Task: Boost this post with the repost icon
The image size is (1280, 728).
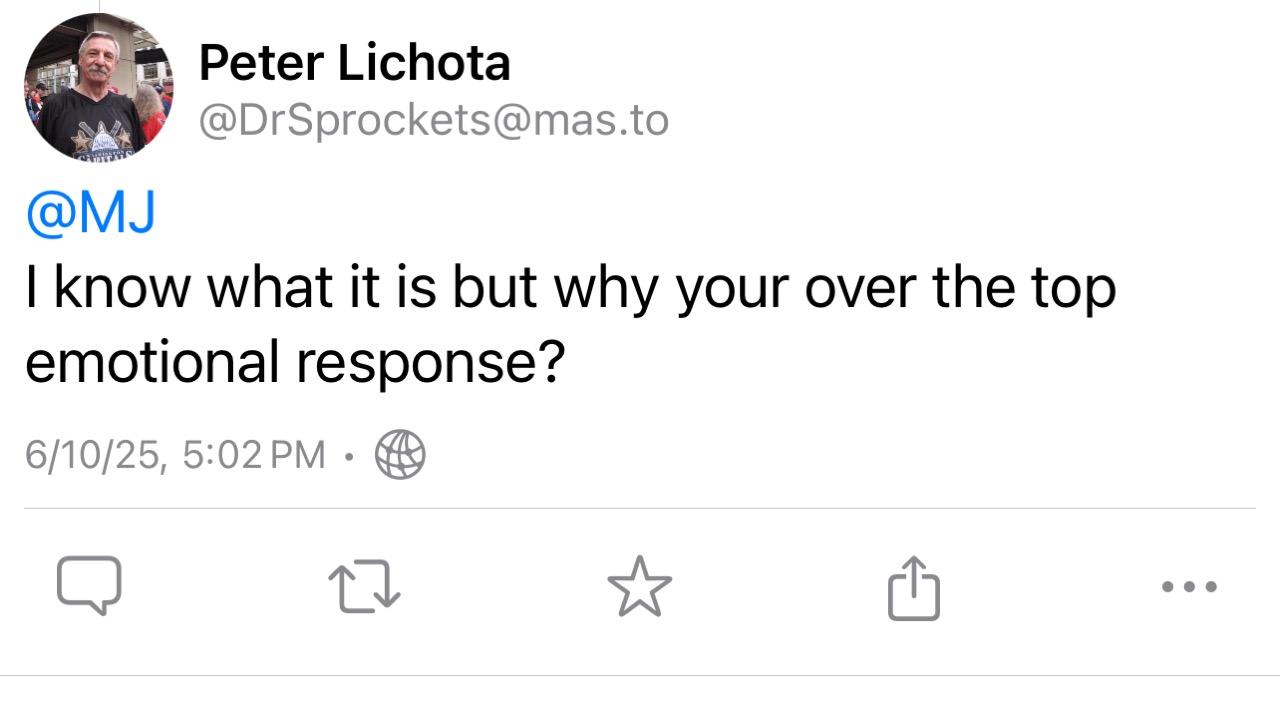Action: point(365,586)
